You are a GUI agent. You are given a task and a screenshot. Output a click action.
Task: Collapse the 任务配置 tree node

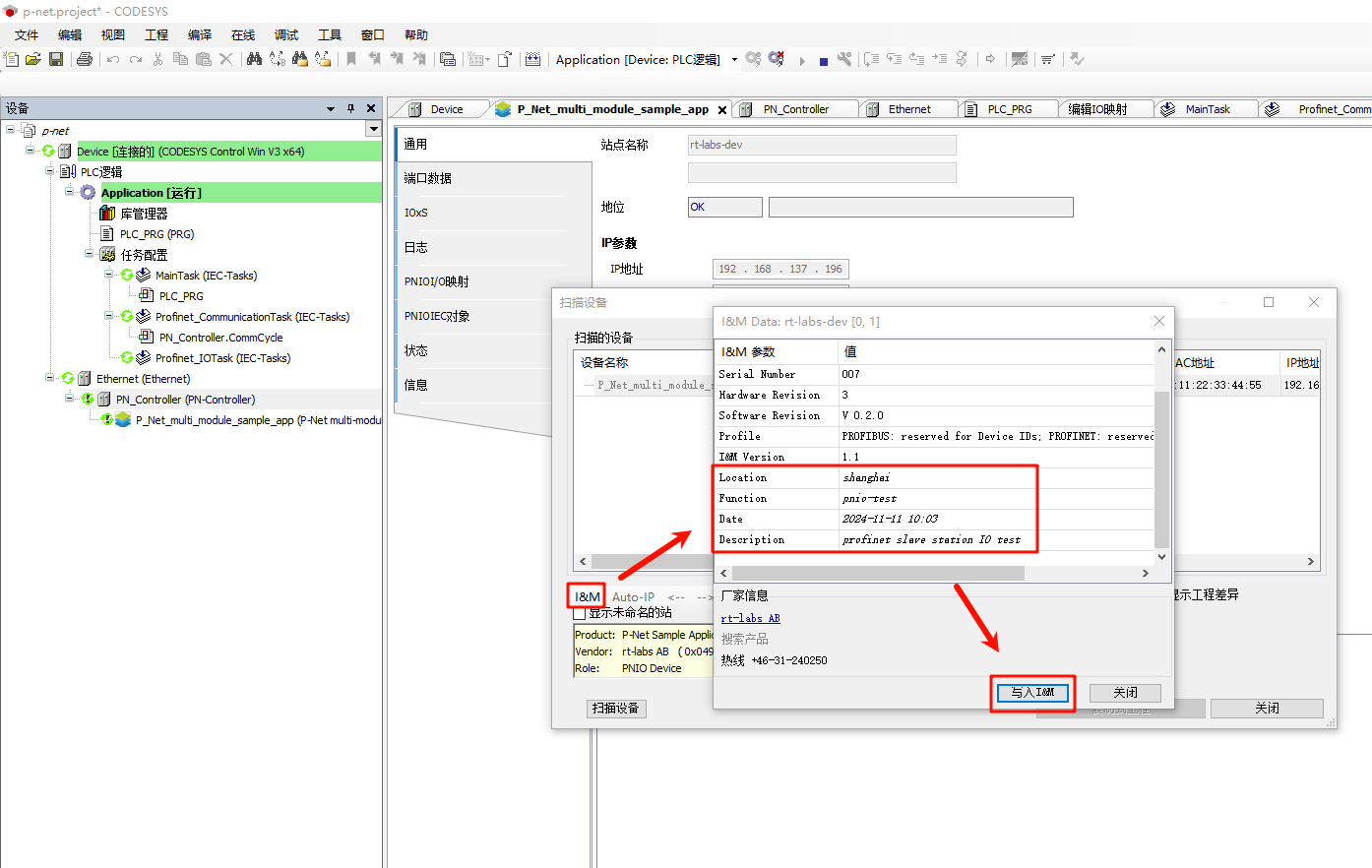[x=89, y=254]
